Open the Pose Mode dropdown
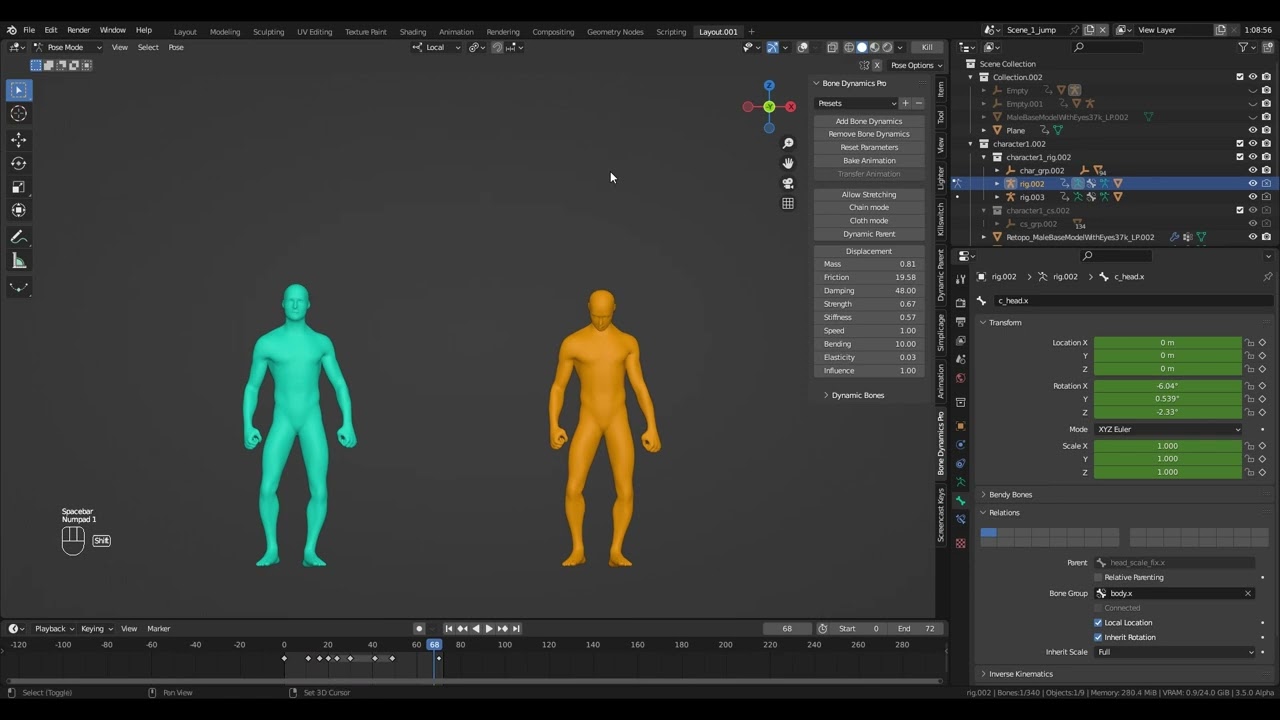The image size is (1280, 720). pos(68,47)
